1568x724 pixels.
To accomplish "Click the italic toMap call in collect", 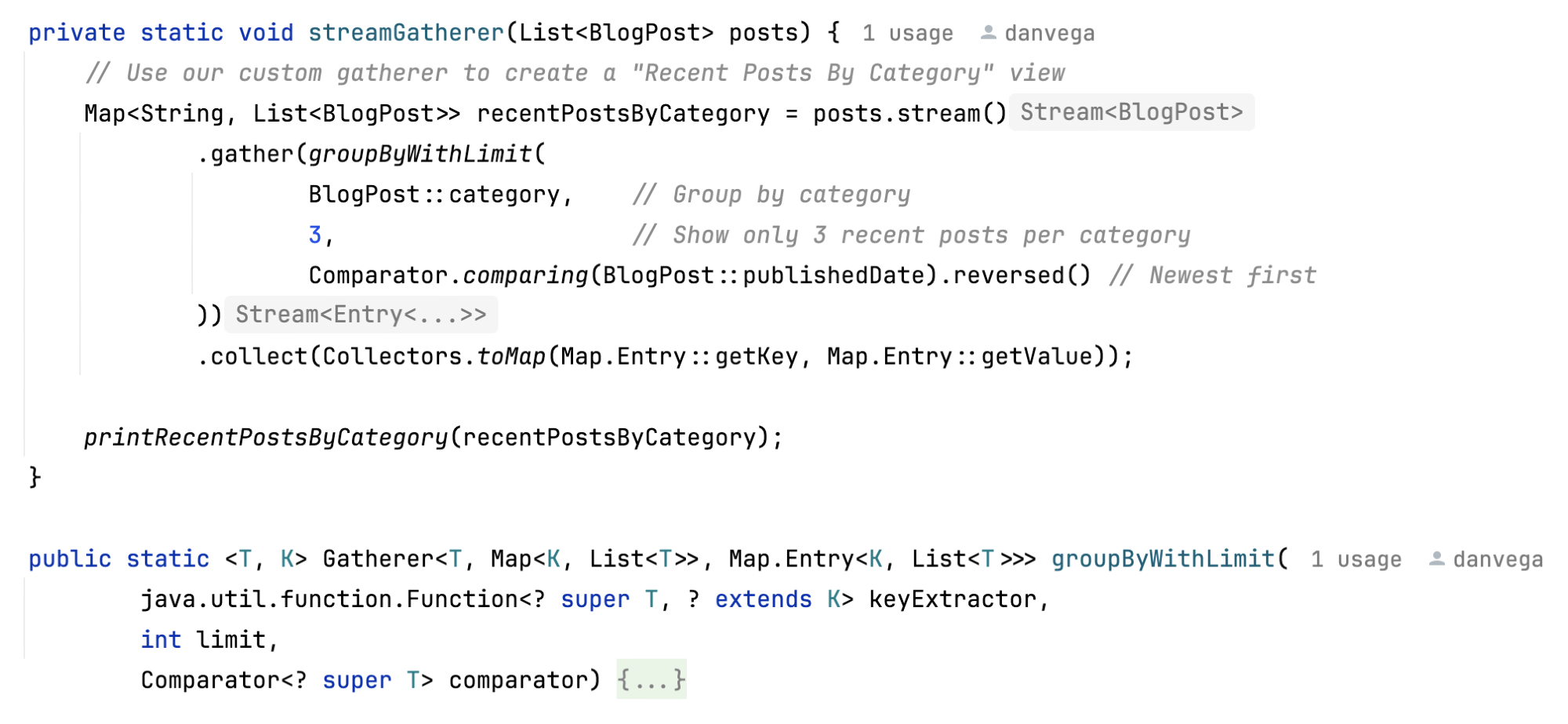I will (x=510, y=357).
